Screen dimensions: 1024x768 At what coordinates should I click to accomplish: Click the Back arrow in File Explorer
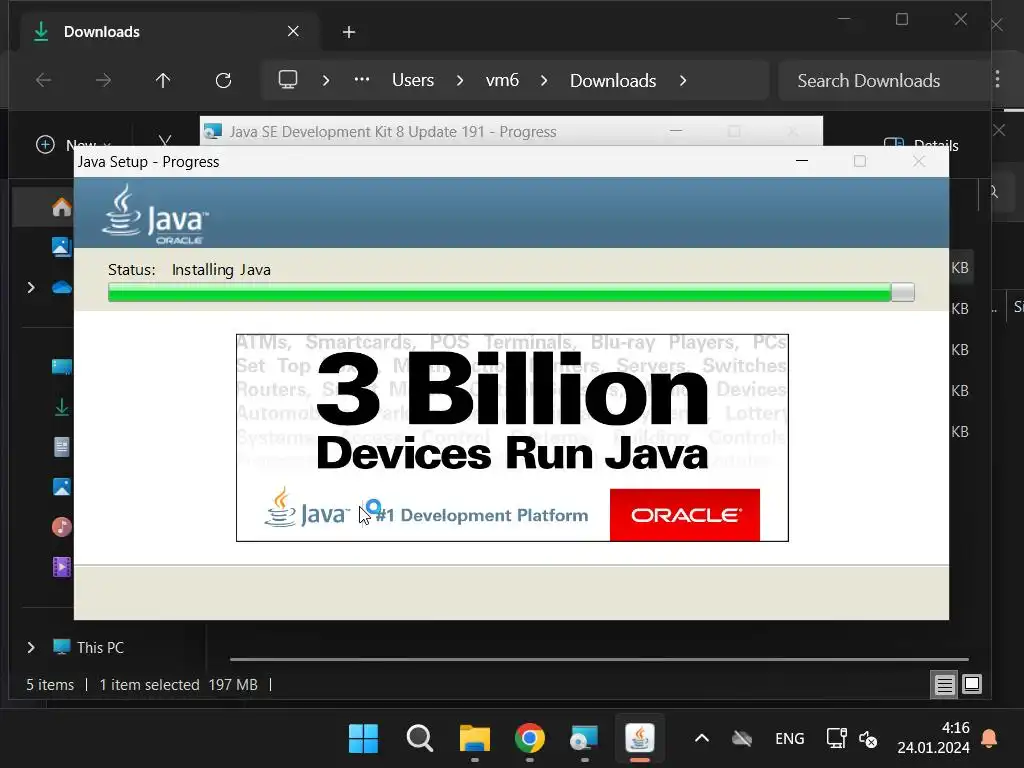click(x=44, y=80)
